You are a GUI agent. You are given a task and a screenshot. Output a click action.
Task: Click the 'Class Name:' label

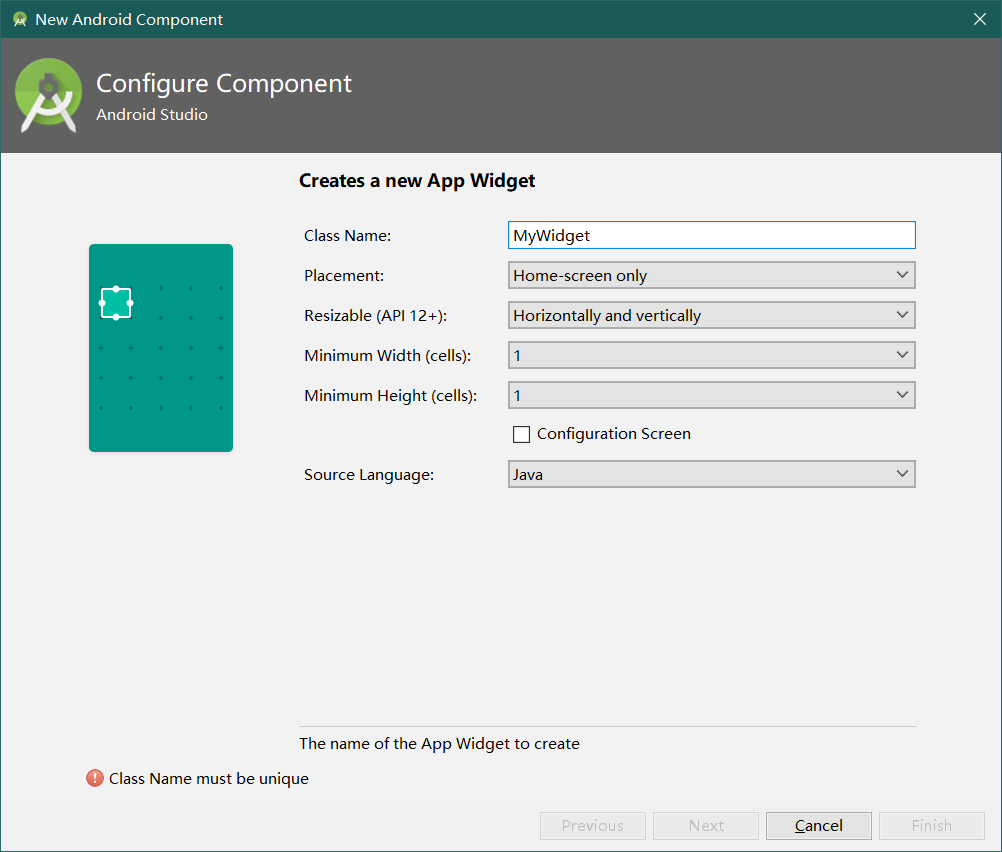(348, 236)
